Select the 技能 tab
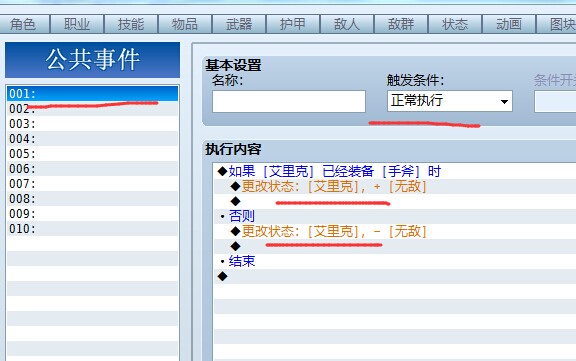576x361 pixels. [131, 24]
